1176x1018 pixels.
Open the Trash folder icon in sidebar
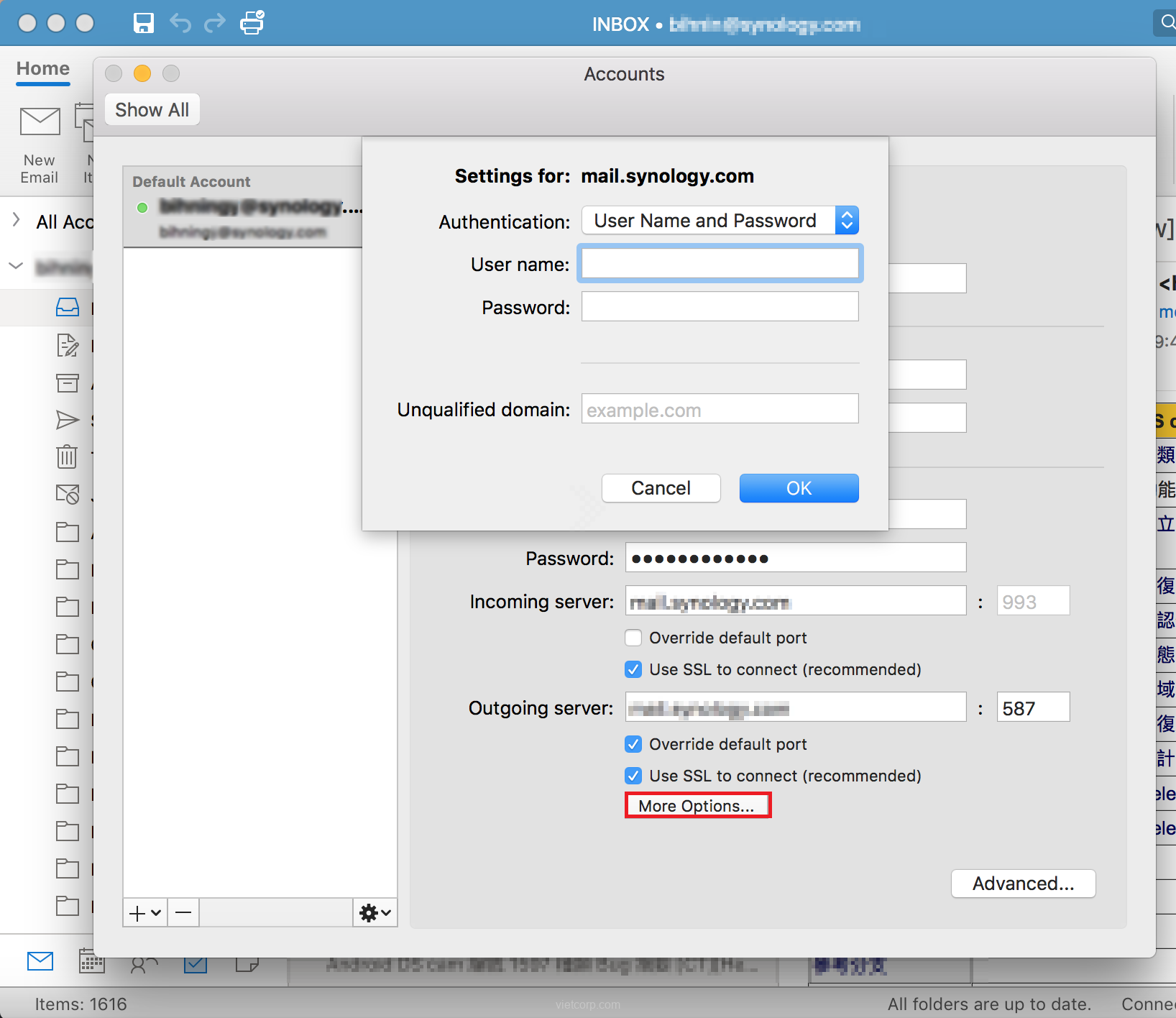(x=68, y=457)
